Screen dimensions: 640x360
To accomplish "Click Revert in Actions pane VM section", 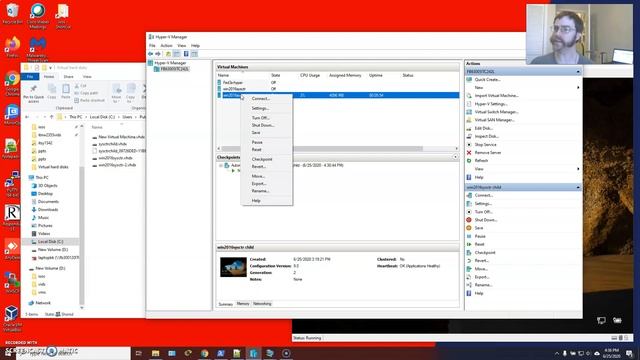I will click(482, 260).
